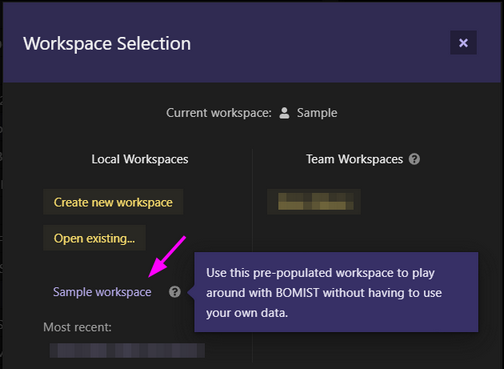
Task: Select the blurred team workspace button
Action: point(314,202)
